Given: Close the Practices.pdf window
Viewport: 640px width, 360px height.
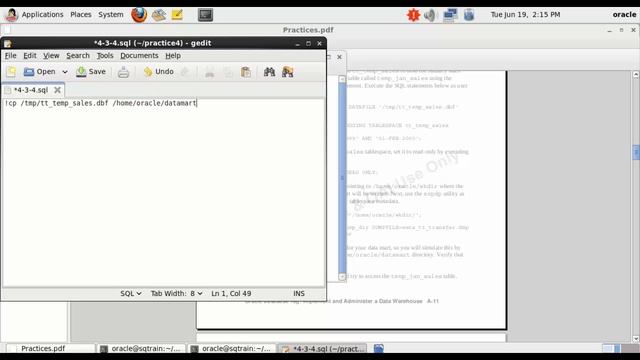Looking at the screenshot, I should (x=633, y=30).
